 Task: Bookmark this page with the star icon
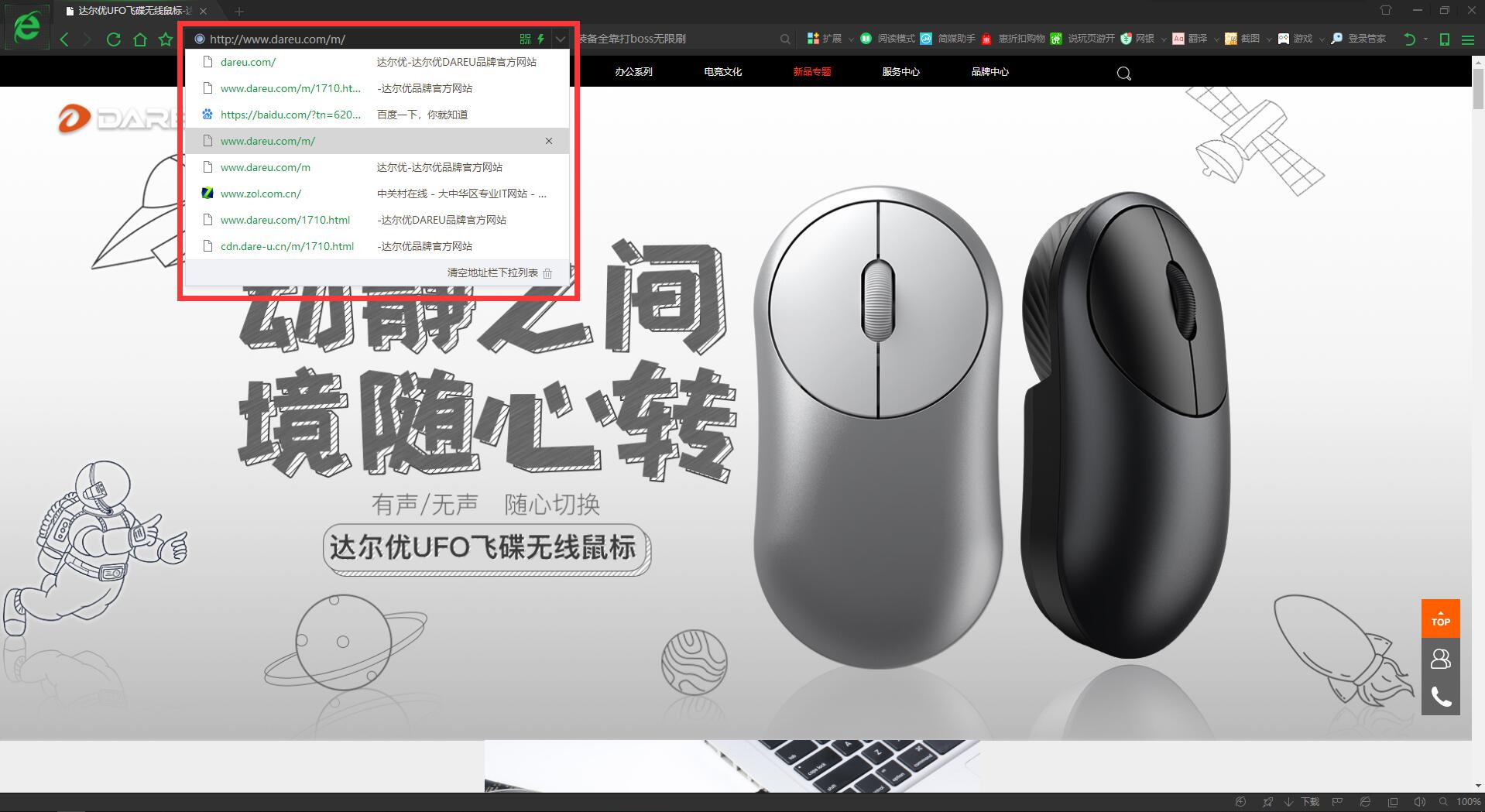point(166,39)
